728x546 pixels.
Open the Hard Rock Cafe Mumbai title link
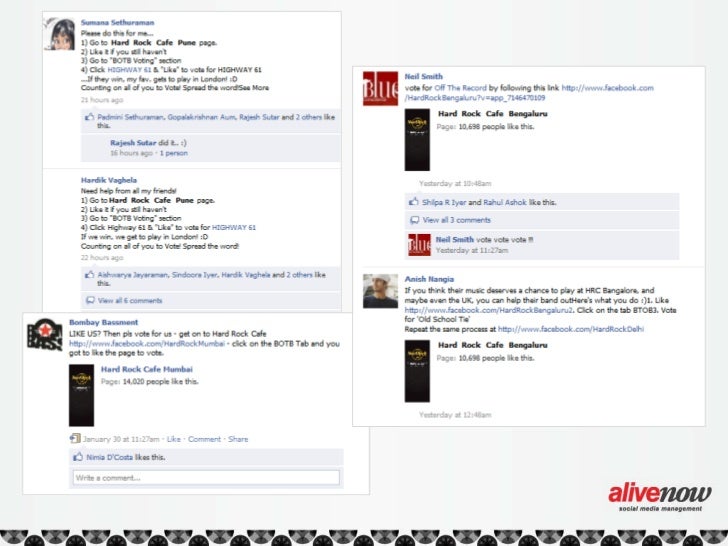tap(147, 370)
